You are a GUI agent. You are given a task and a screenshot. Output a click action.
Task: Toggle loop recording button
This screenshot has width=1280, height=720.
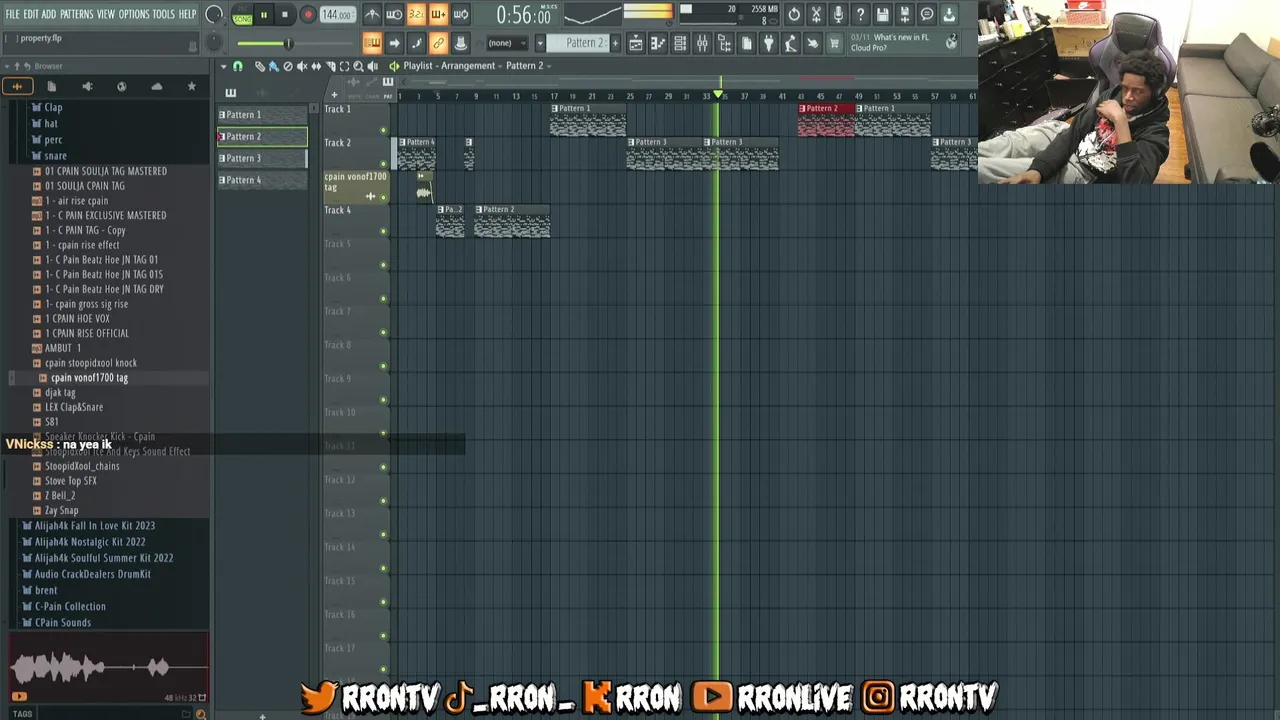[460, 14]
